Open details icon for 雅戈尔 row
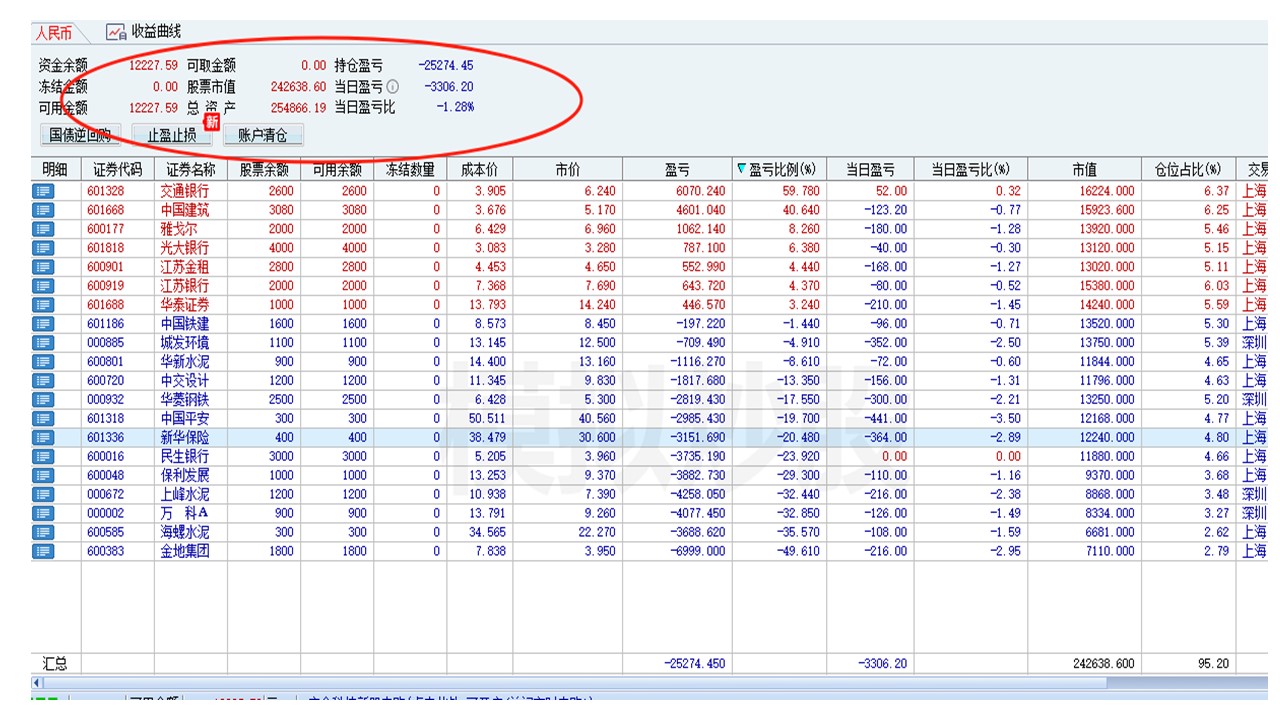The height and width of the screenshot is (720, 1280). (x=43, y=229)
